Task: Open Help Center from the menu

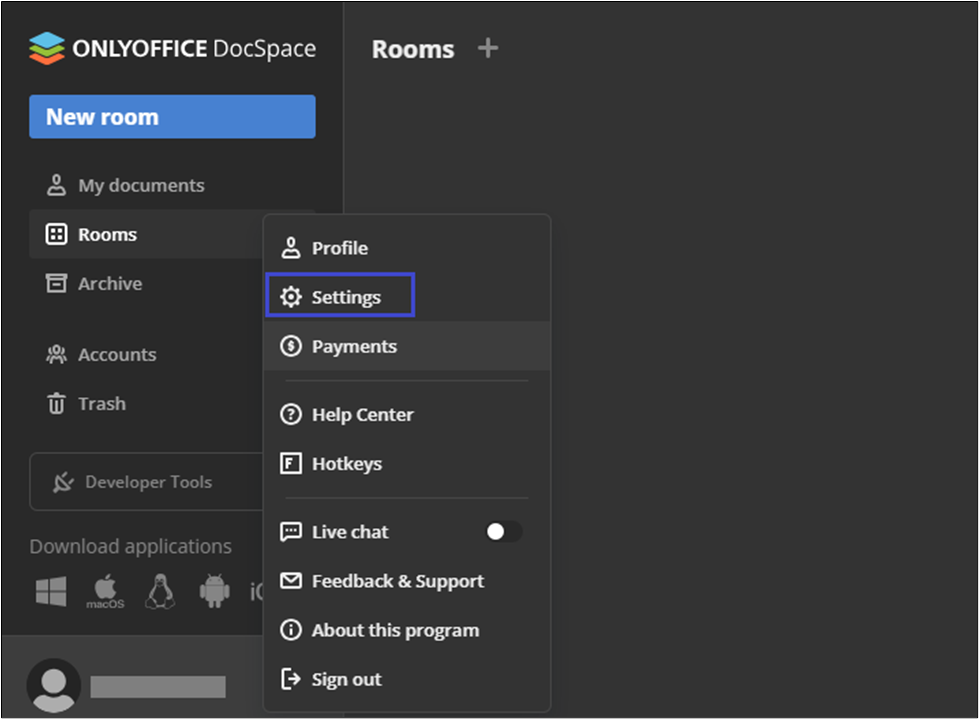Action: (x=362, y=414)
